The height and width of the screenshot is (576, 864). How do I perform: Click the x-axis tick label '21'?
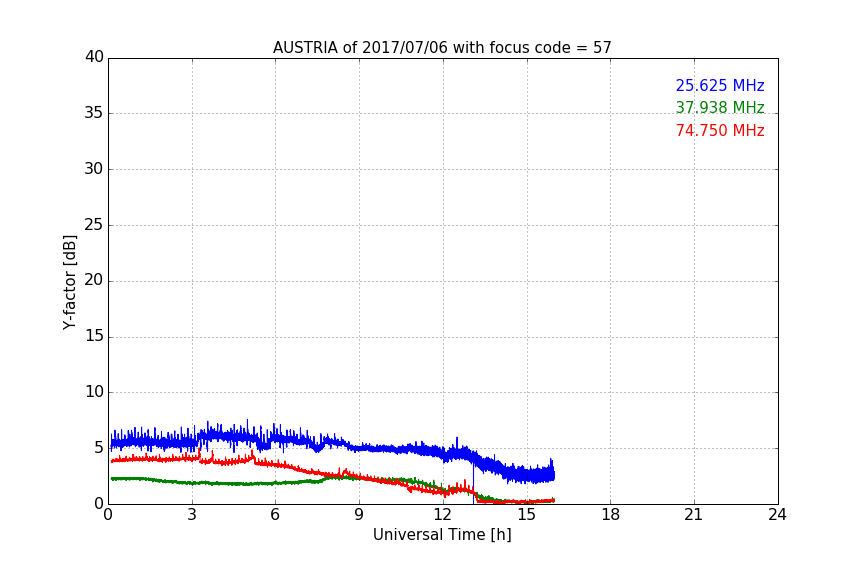tap(694, 515)
